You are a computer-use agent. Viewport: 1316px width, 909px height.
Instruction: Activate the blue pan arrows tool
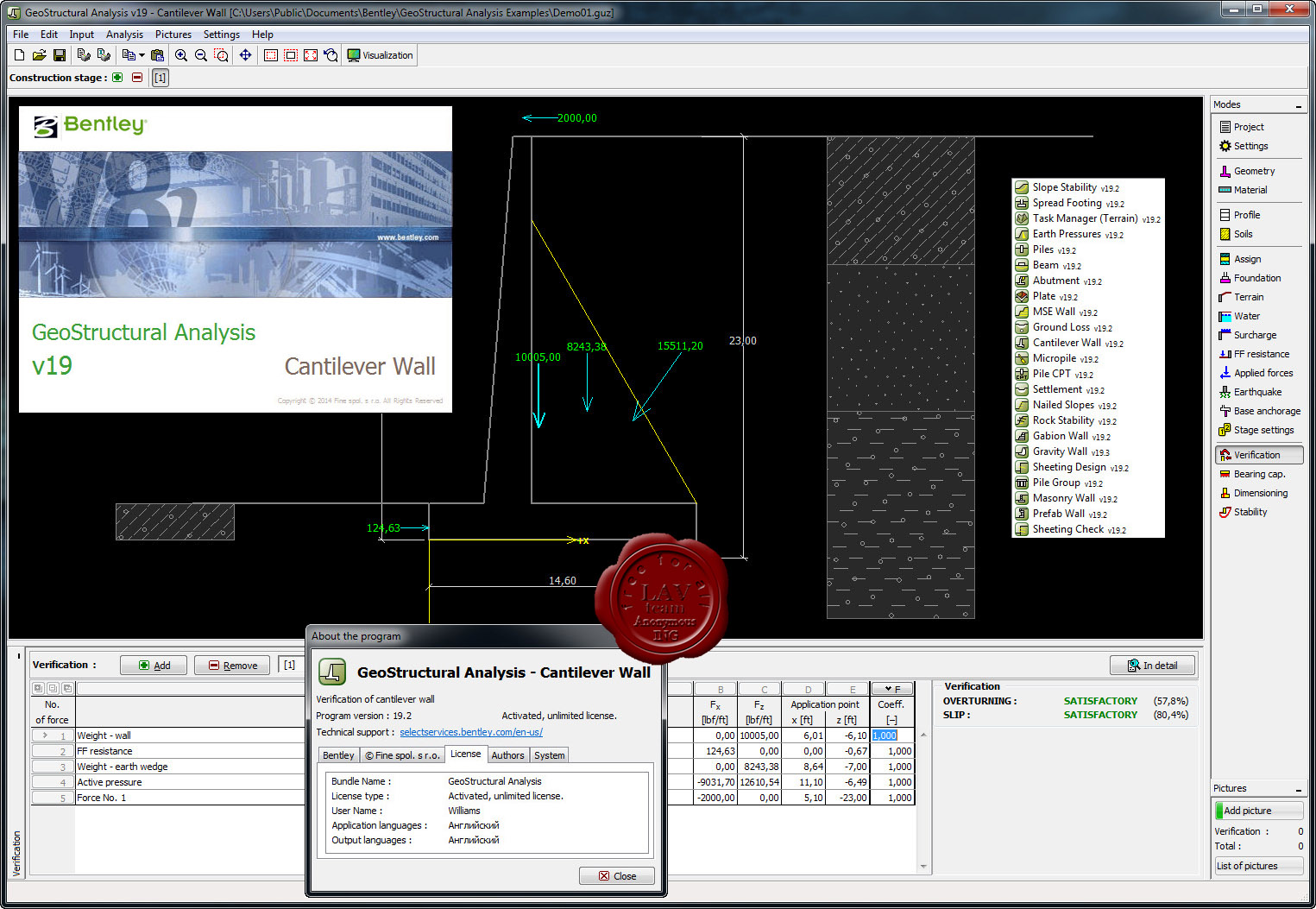246,55
